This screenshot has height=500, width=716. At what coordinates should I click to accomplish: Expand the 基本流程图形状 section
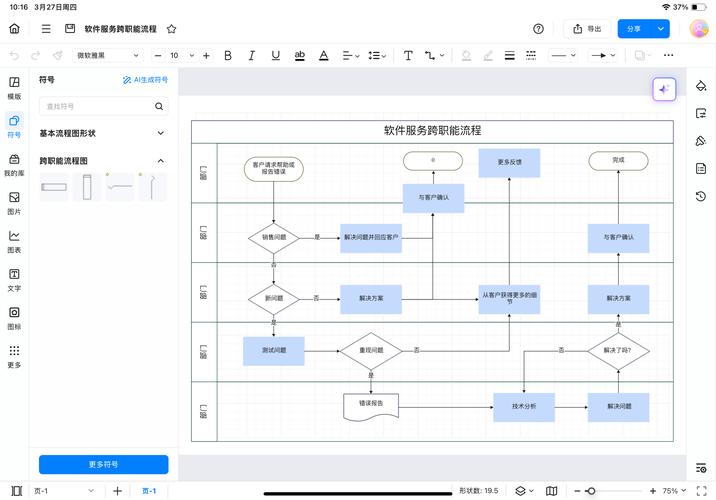click(160, 133)
